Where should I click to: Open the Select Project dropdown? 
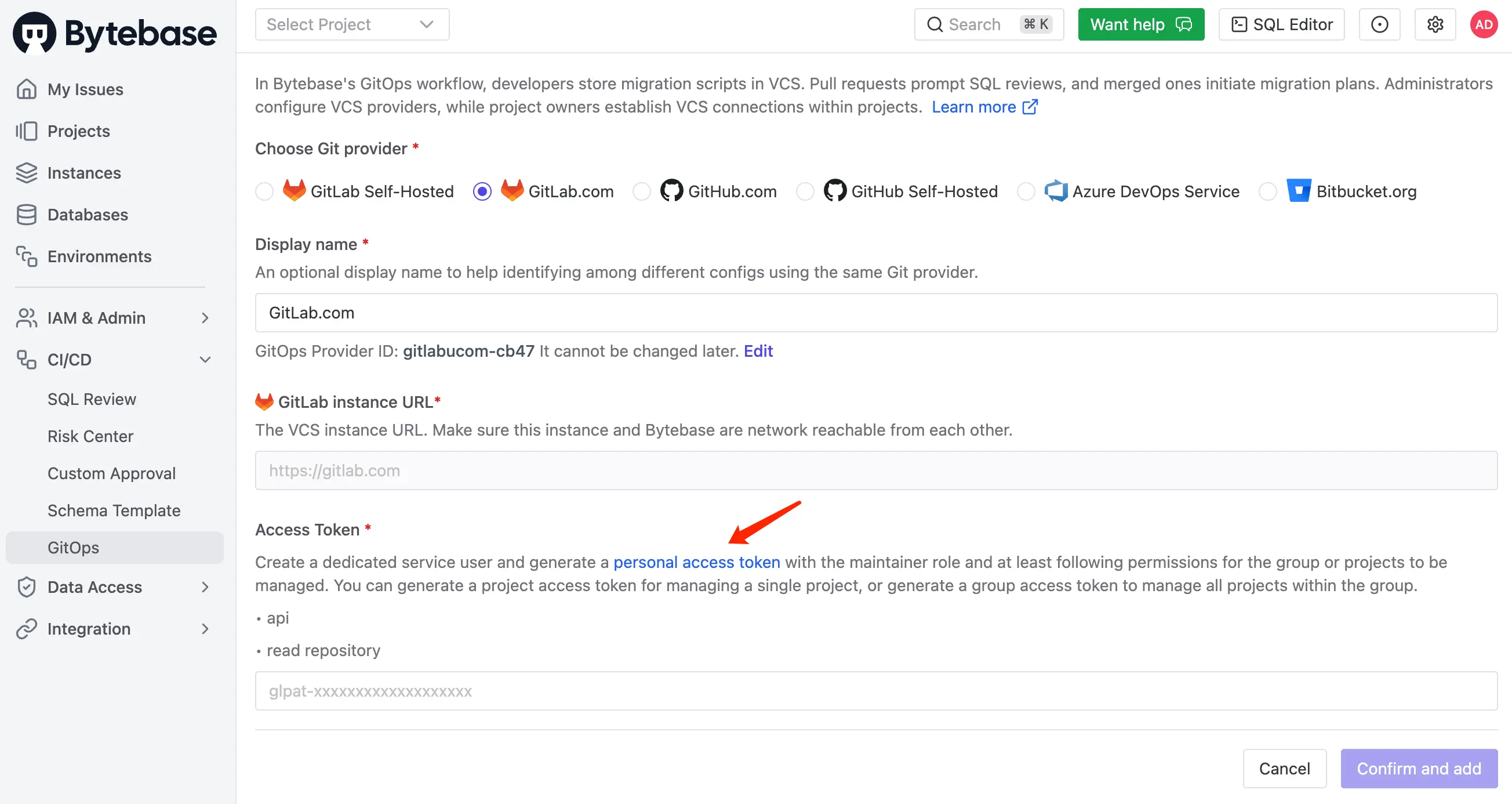(352, 24)
